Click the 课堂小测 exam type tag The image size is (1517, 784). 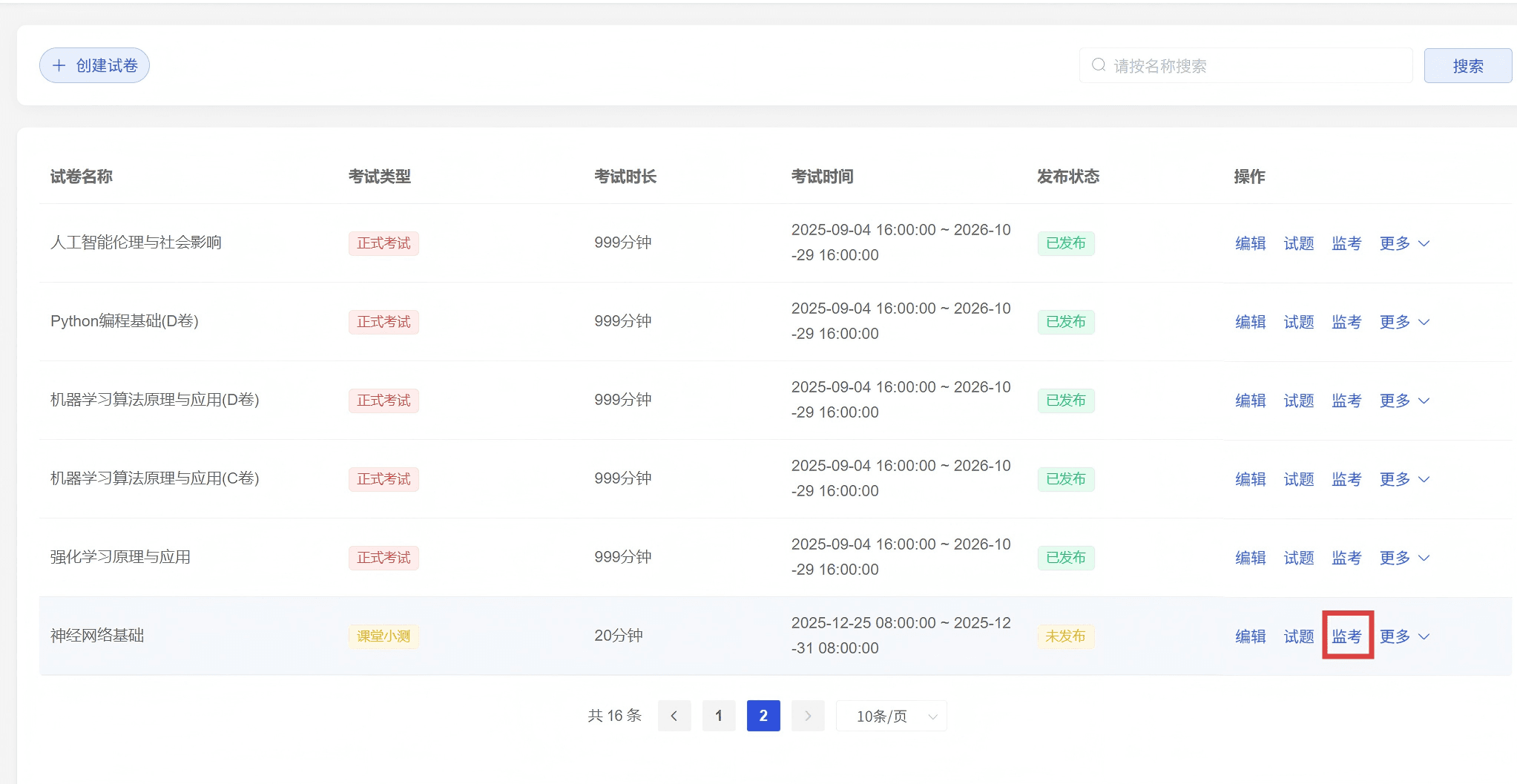click(384, 636)
